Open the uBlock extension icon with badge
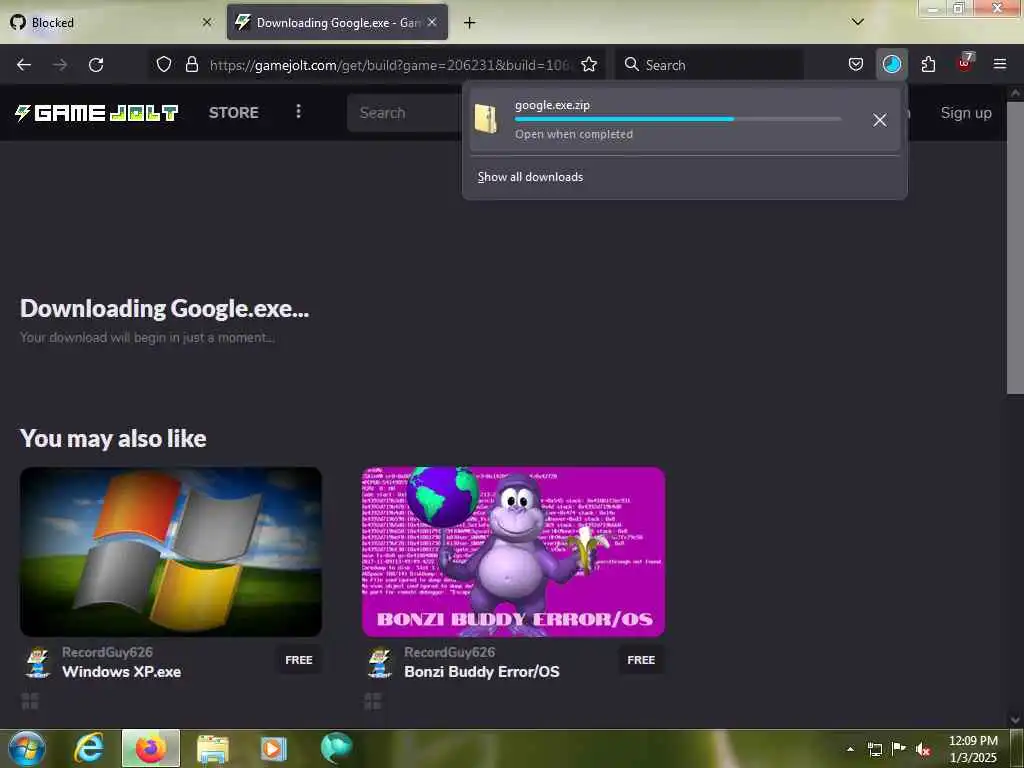 [x=965, y=63]
